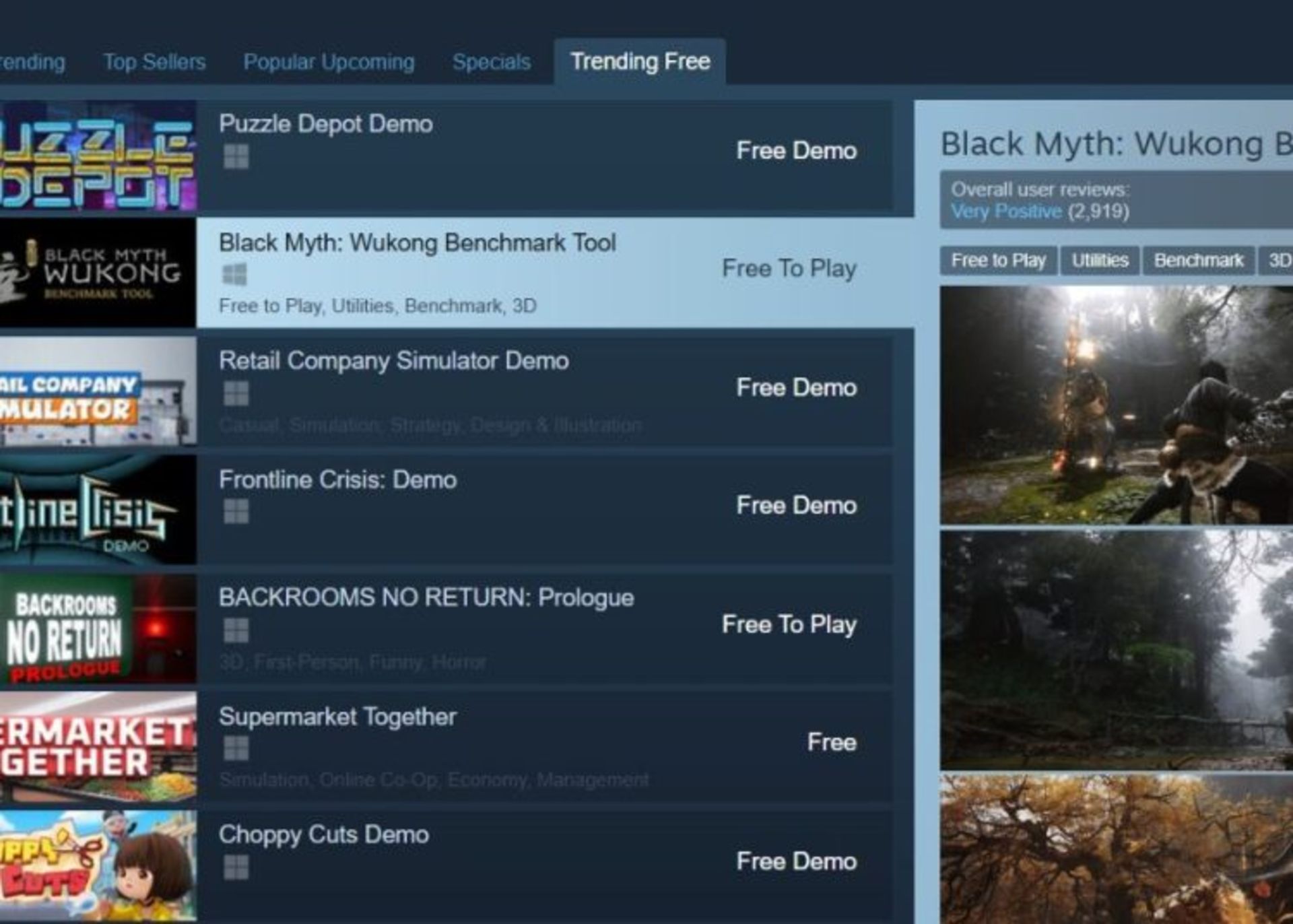Screen dimensions: 1293x924
Task: Open the Popular Upcoming tab
Action: tap(329, 62)
